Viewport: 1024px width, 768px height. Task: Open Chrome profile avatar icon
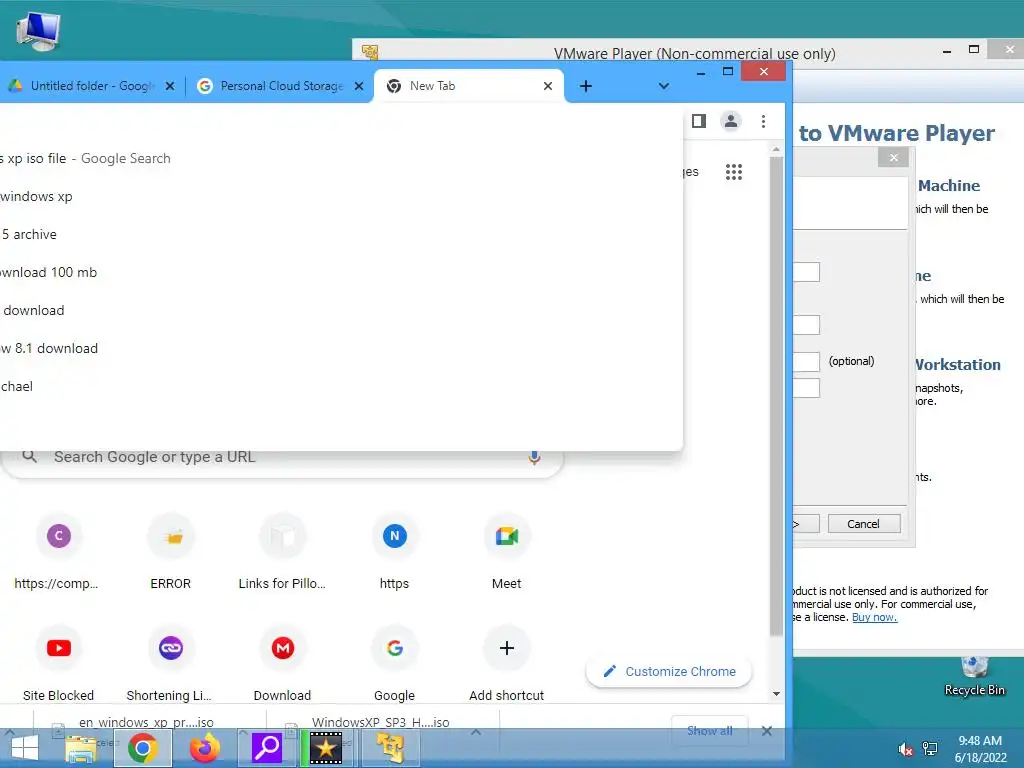pos(731,121)
